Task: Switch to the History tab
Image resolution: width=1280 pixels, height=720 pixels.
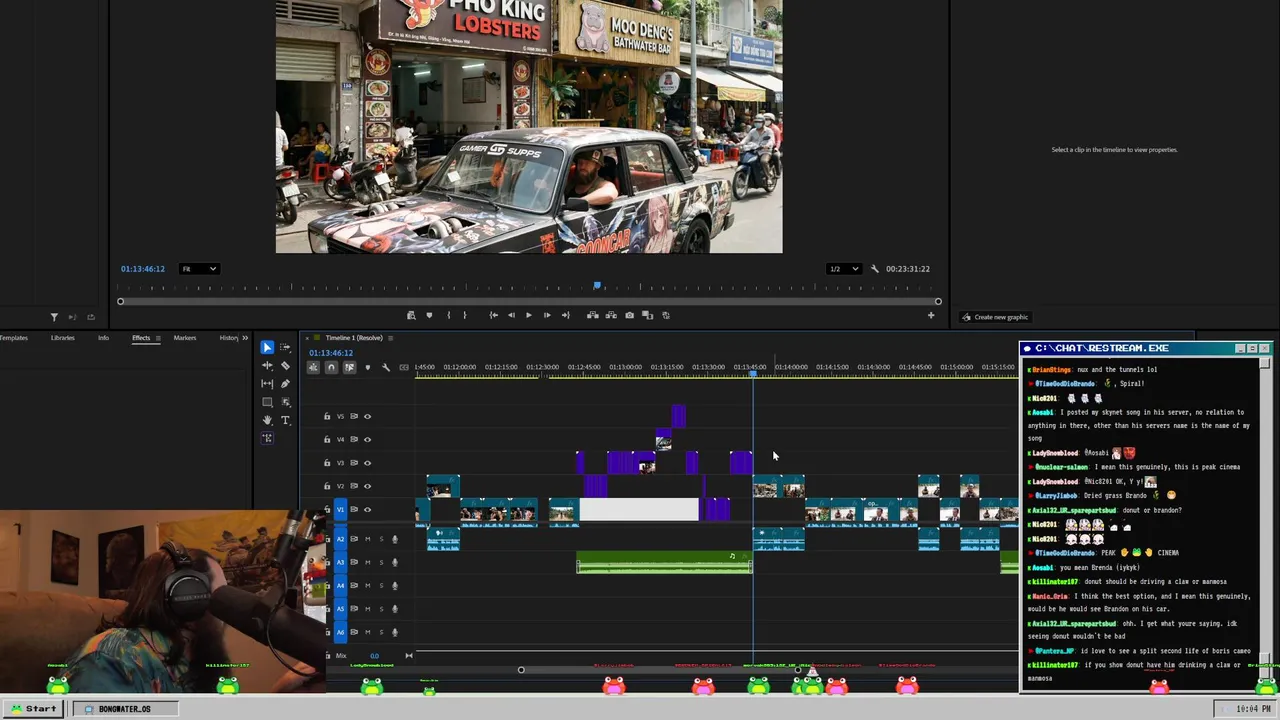Action: tap(228, 338)
